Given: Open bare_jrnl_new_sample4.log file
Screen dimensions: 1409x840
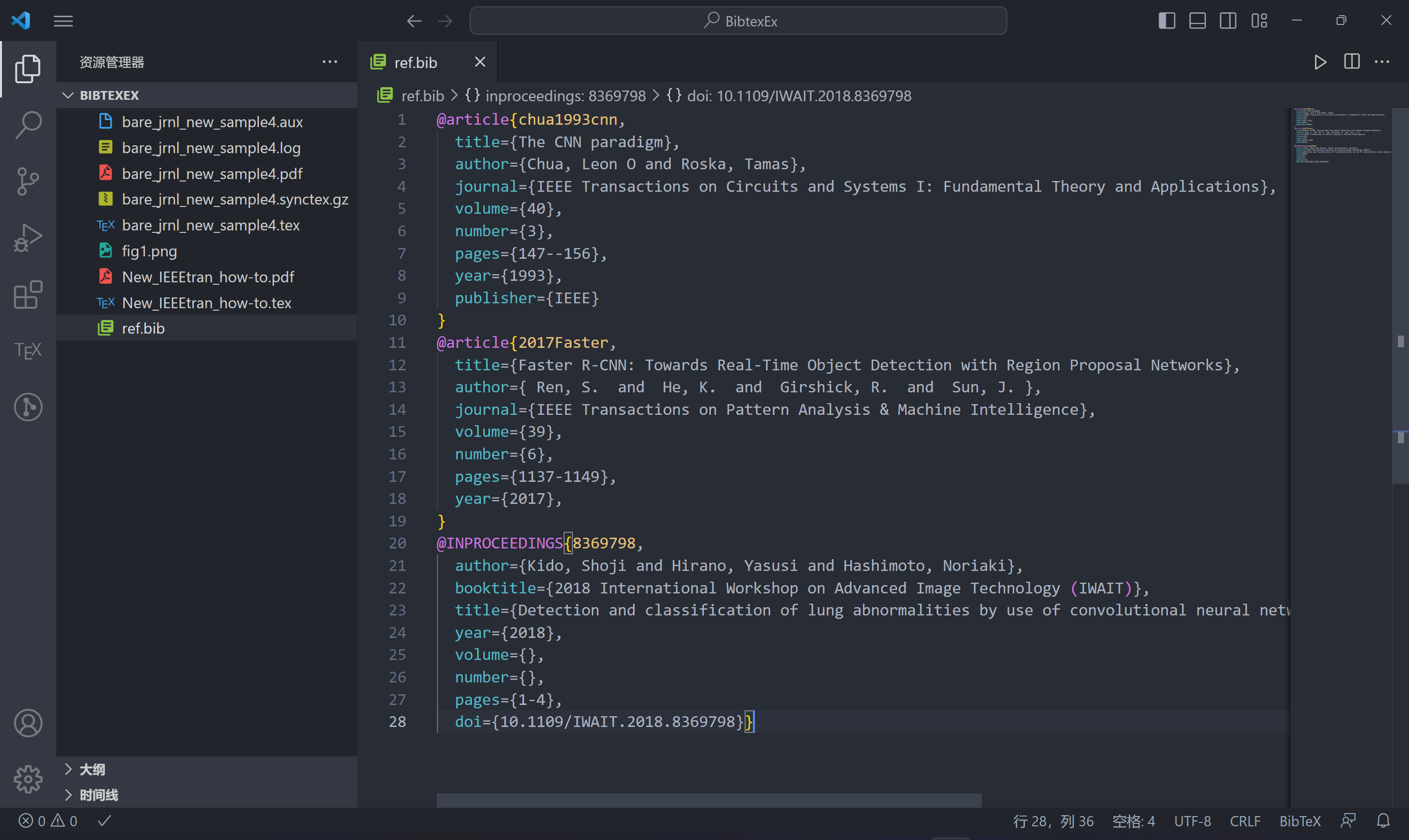Looking at the screenshot, I should (207, 148).
